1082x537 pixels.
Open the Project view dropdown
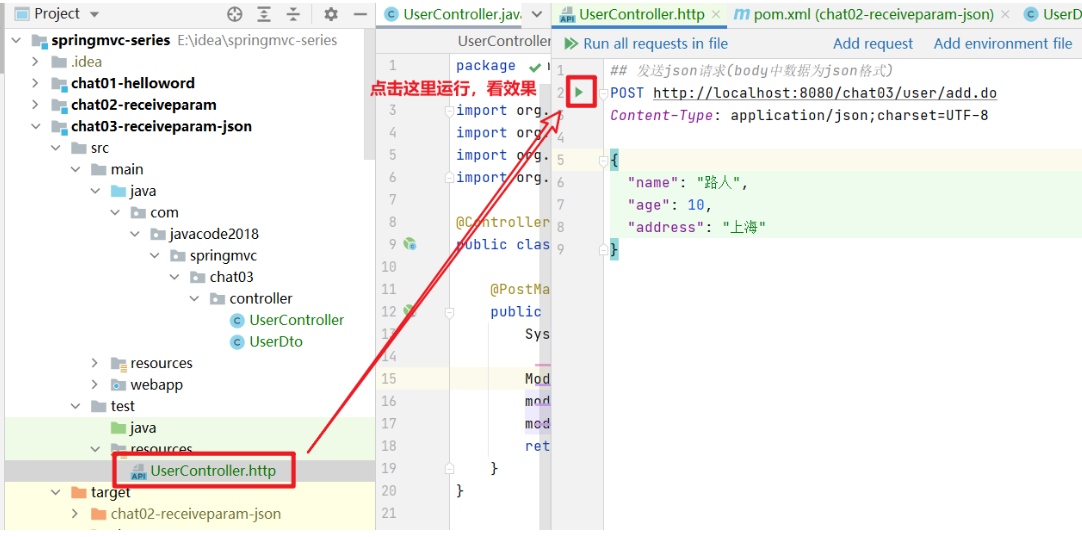click(94, 14)
